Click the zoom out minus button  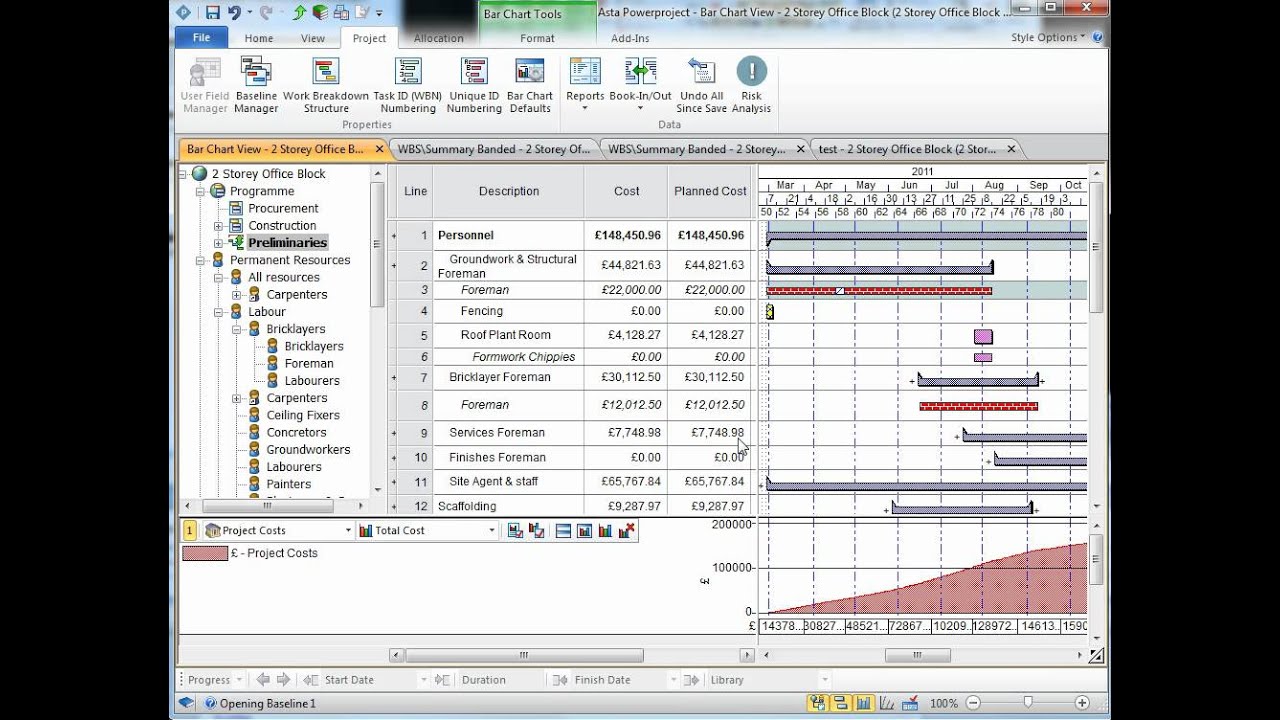coord(973,704)
